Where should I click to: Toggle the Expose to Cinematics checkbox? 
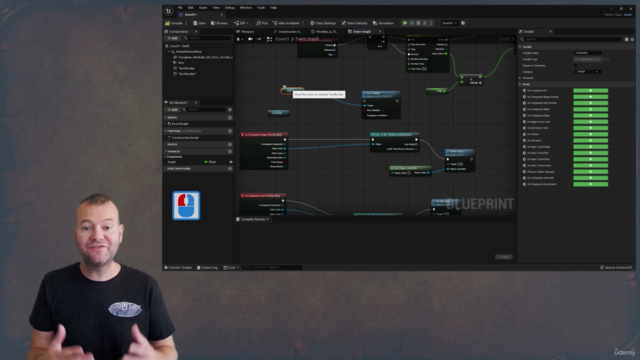(x=576, y=65)
